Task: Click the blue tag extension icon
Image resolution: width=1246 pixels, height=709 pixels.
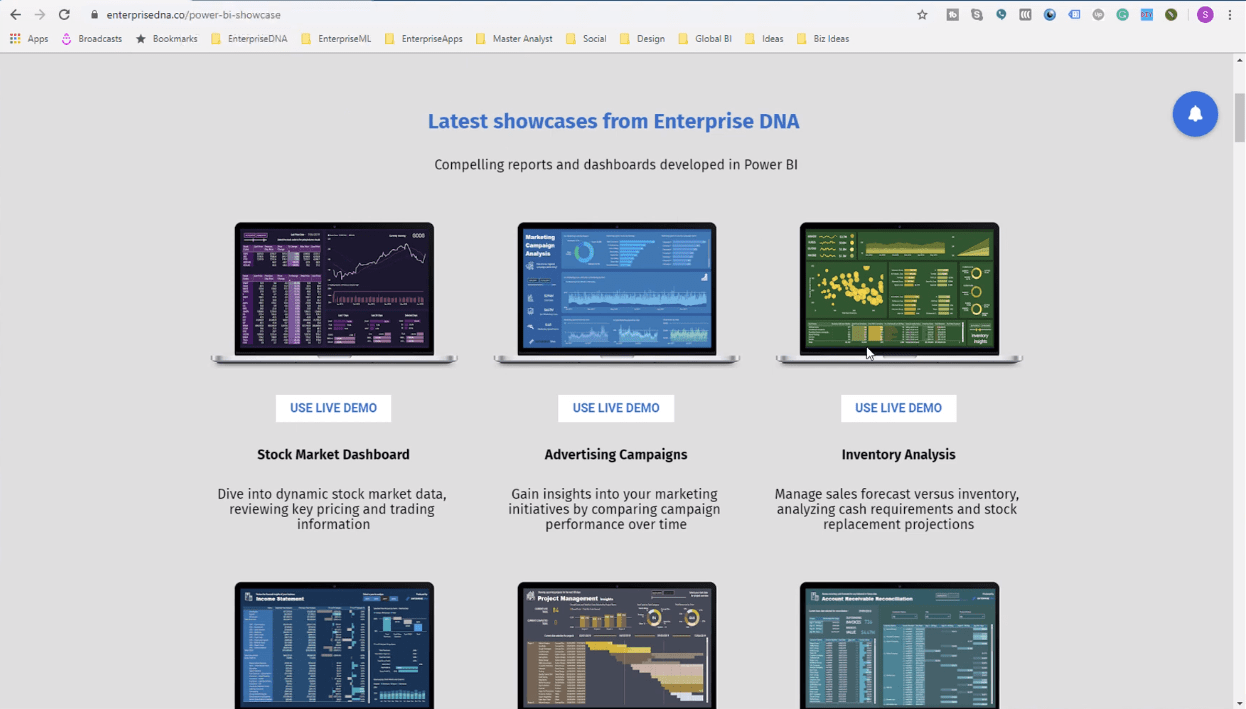Action: coord(1074,15)
